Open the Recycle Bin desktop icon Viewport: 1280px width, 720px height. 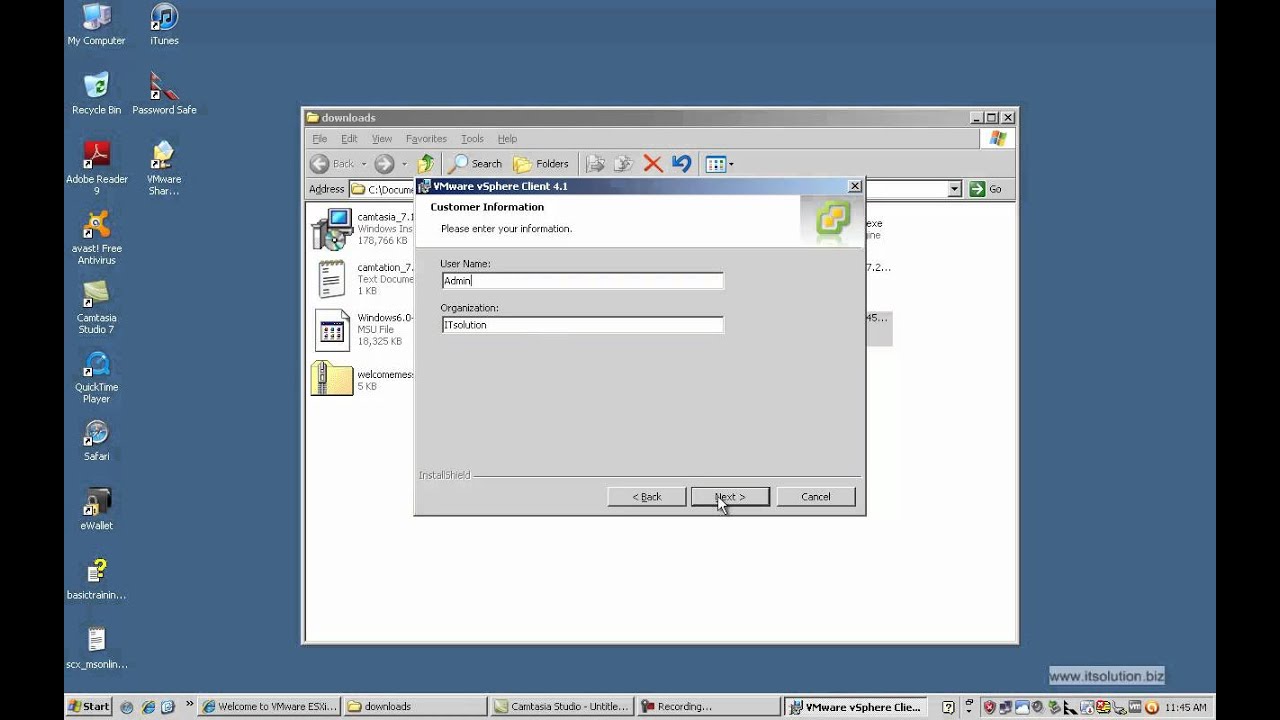96,93
